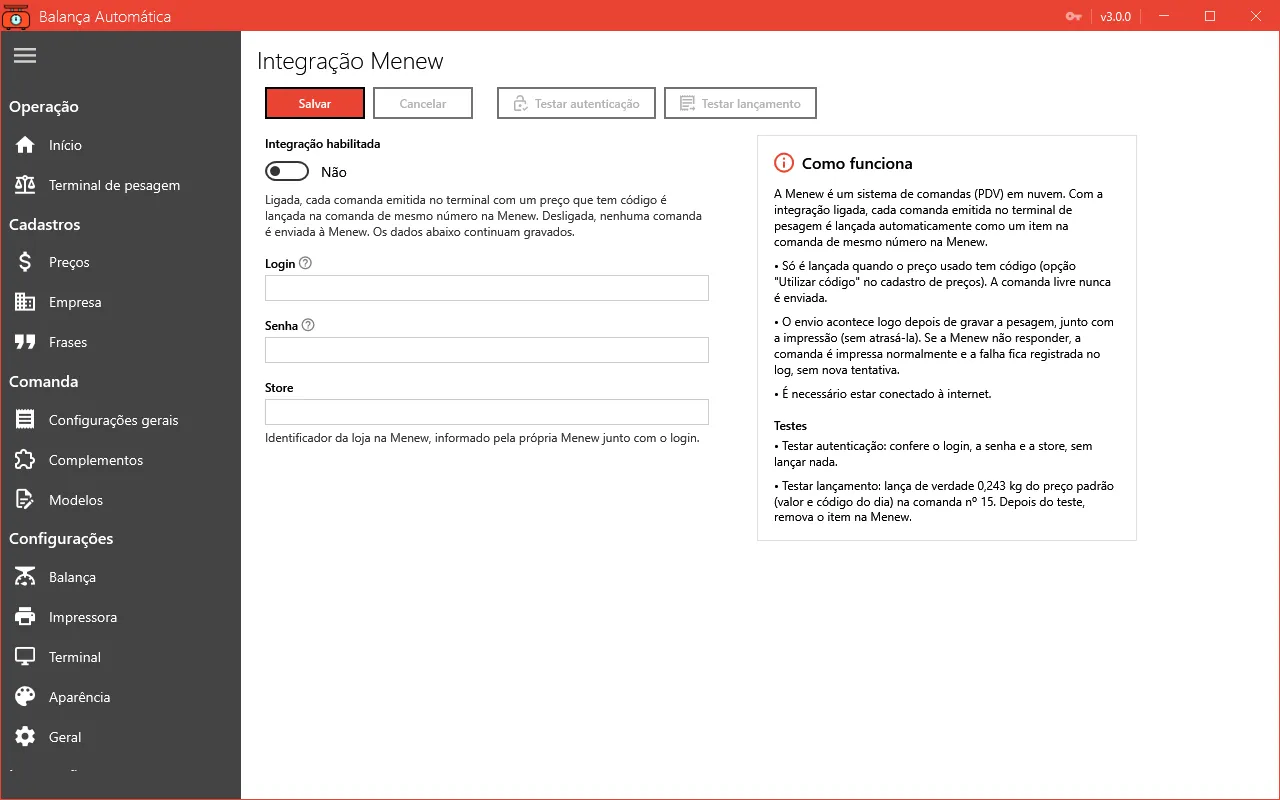
Task: Click the Configurações gerais receipt icon
Action: pos(25,420)
